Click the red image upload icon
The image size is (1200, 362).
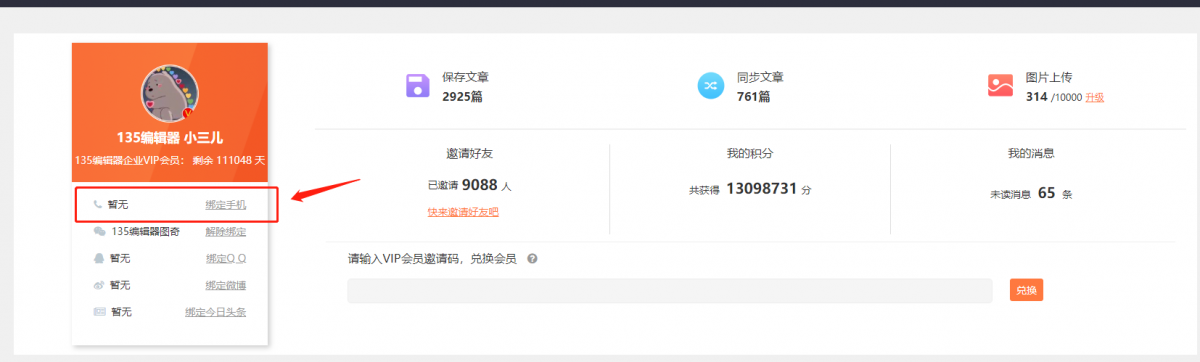pos(1000,85)
